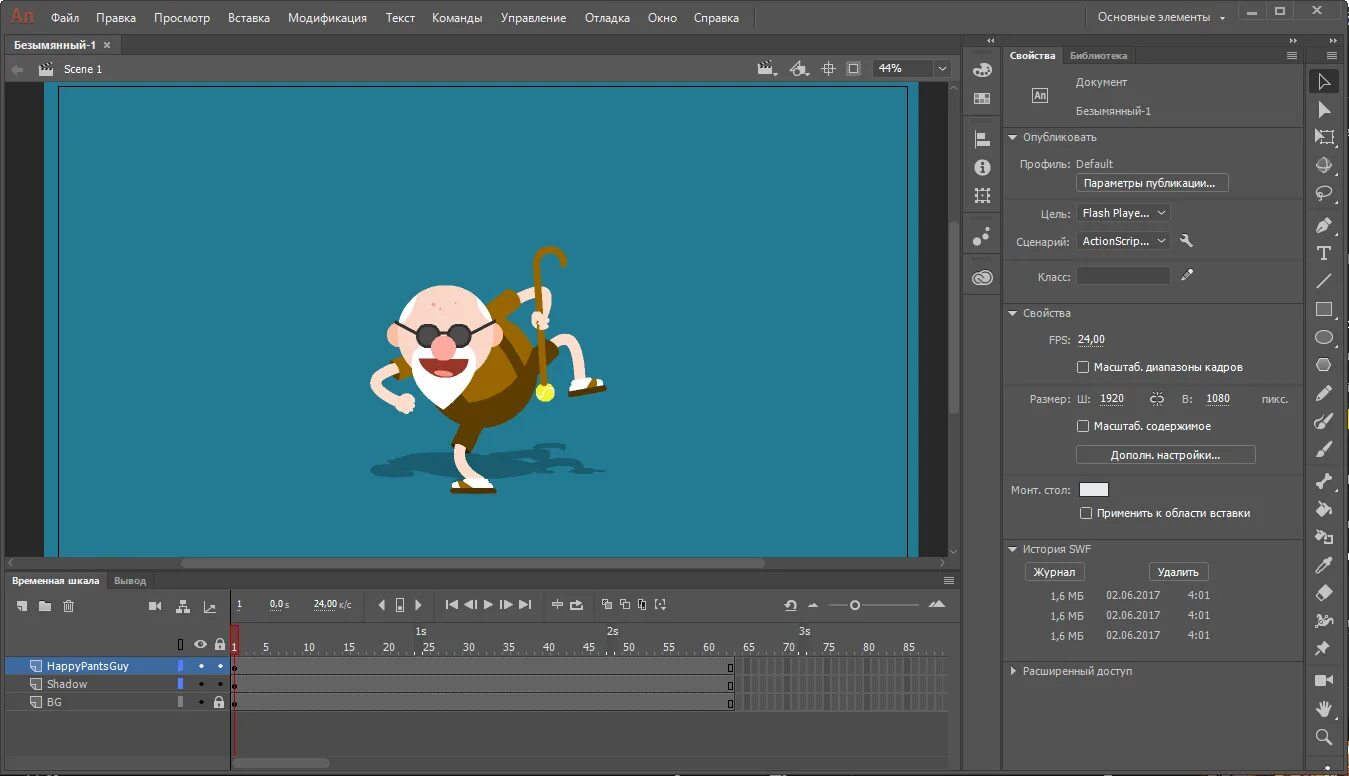
Task: Open the stage zoom 44% dropdown
Action: (941, 69)
